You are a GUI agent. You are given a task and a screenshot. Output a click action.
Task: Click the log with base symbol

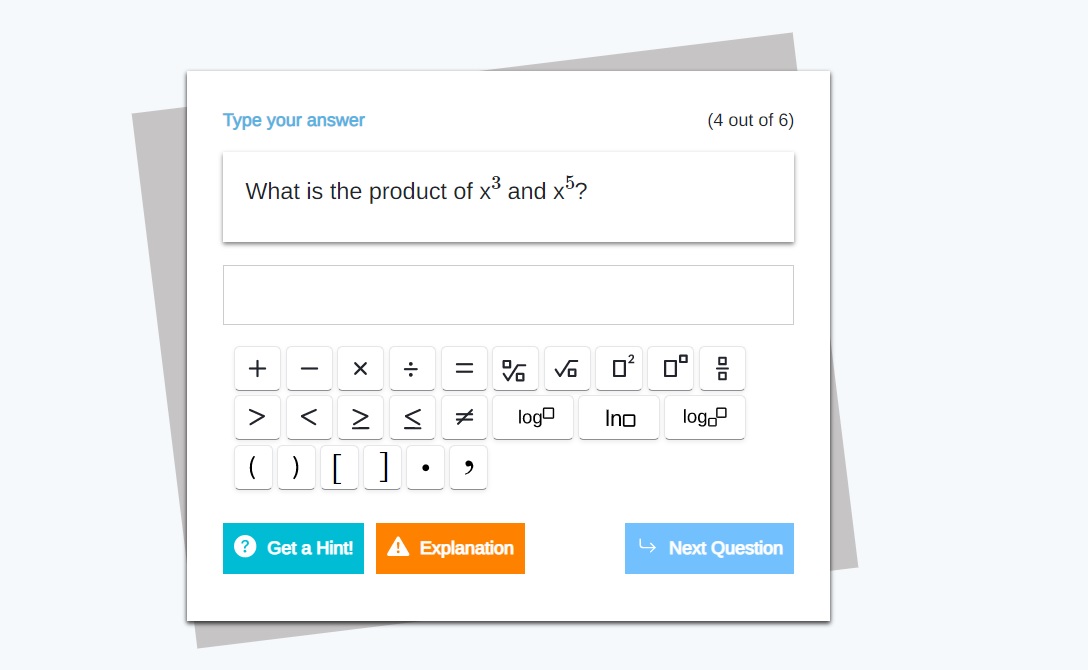[705, 417]
